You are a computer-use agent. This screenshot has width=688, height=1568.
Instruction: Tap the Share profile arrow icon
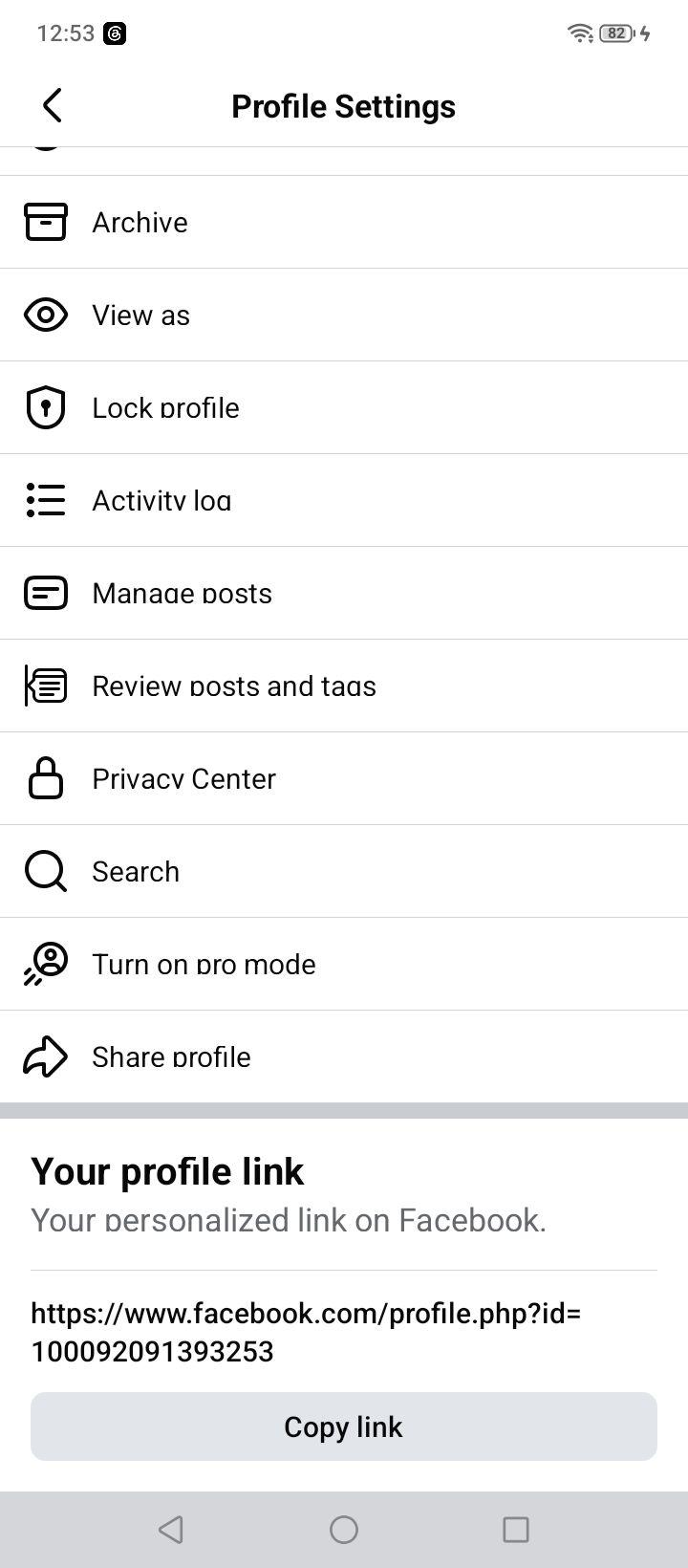(45, 1056)
